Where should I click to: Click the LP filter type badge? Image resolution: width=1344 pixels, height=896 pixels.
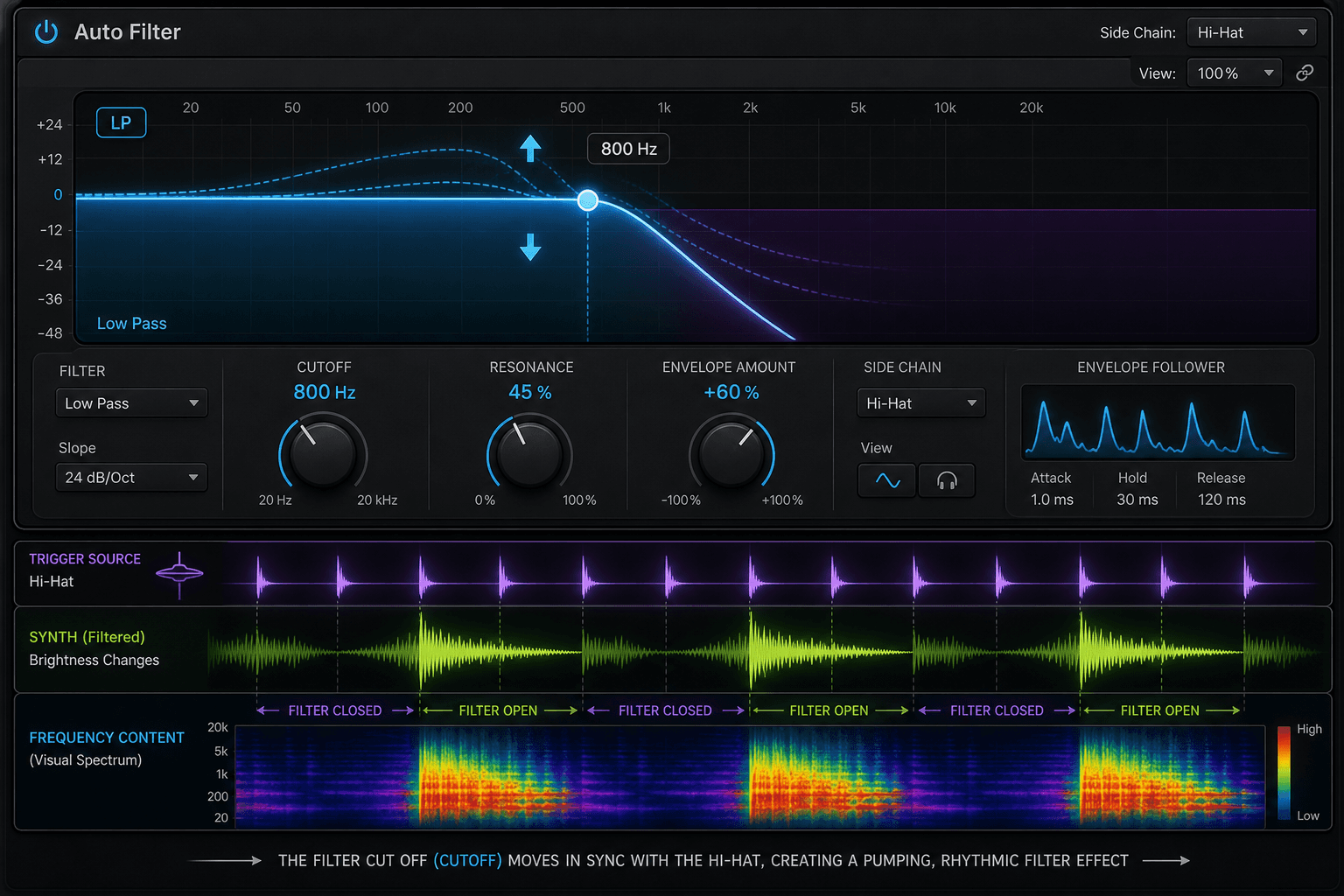coord(121,122)
